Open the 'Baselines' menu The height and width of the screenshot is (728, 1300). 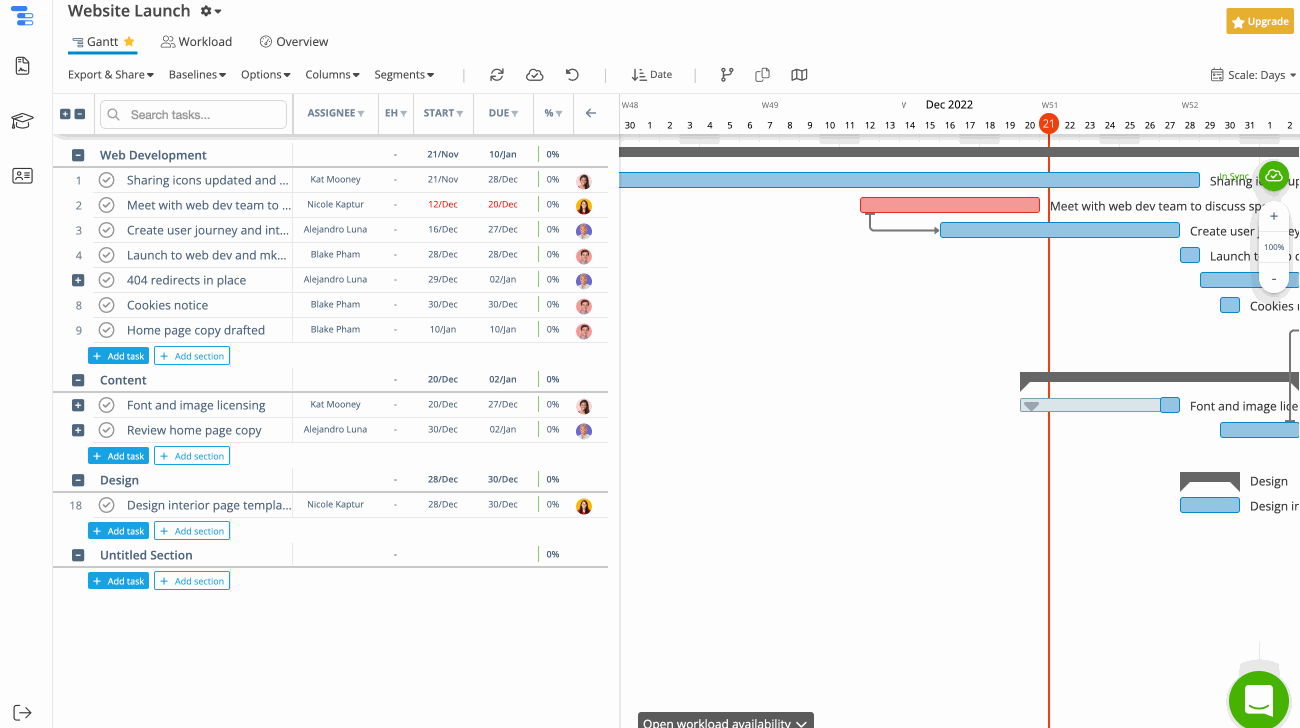click(x=196, y=74)
